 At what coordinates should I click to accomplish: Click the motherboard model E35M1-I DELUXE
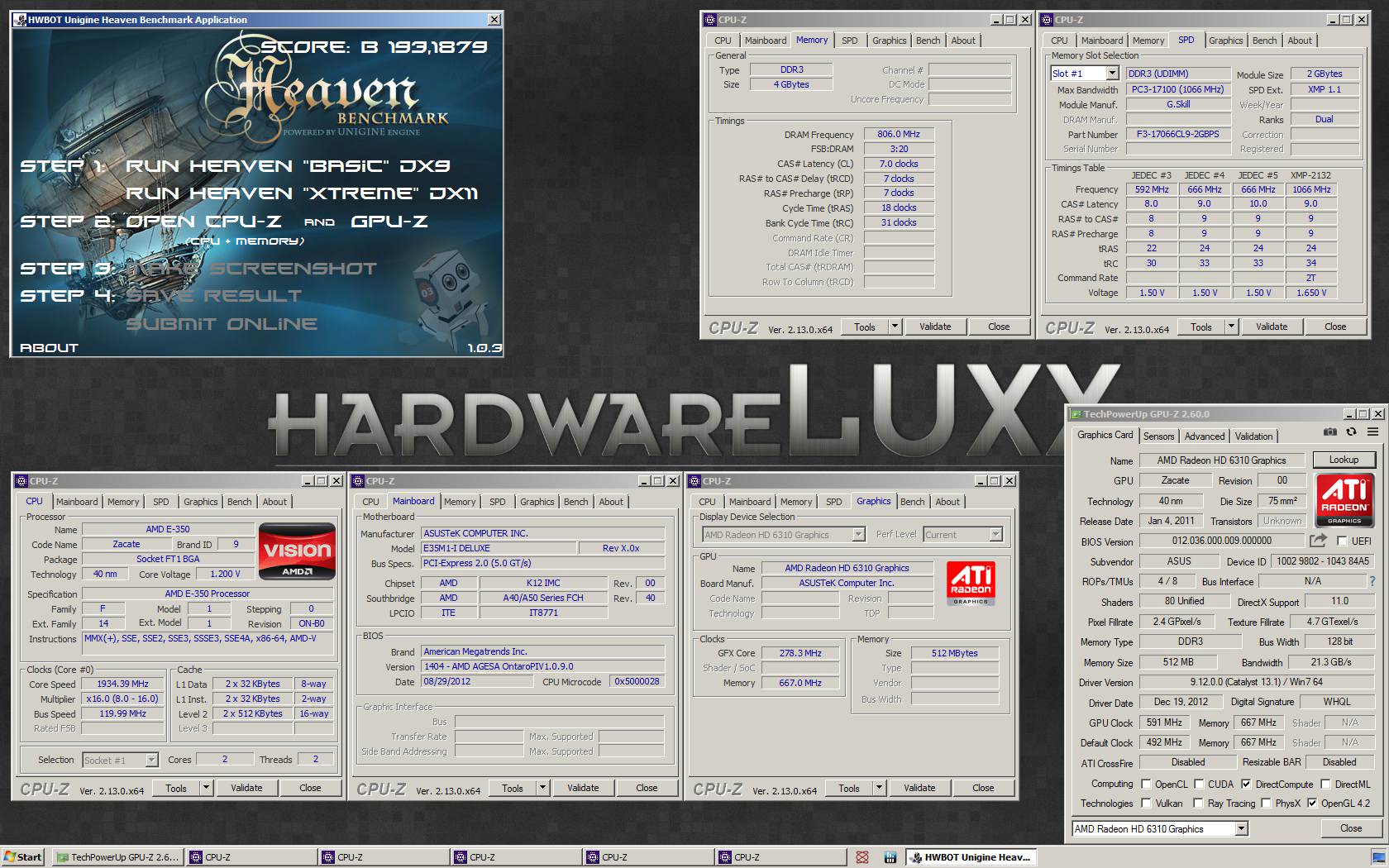point(498,548)
